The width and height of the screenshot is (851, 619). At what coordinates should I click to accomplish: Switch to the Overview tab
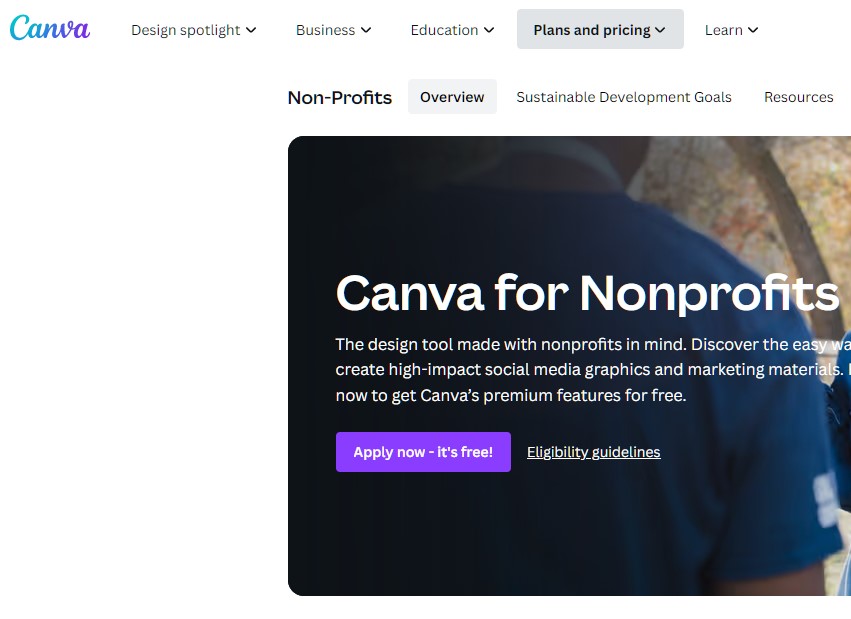[452, 97]
